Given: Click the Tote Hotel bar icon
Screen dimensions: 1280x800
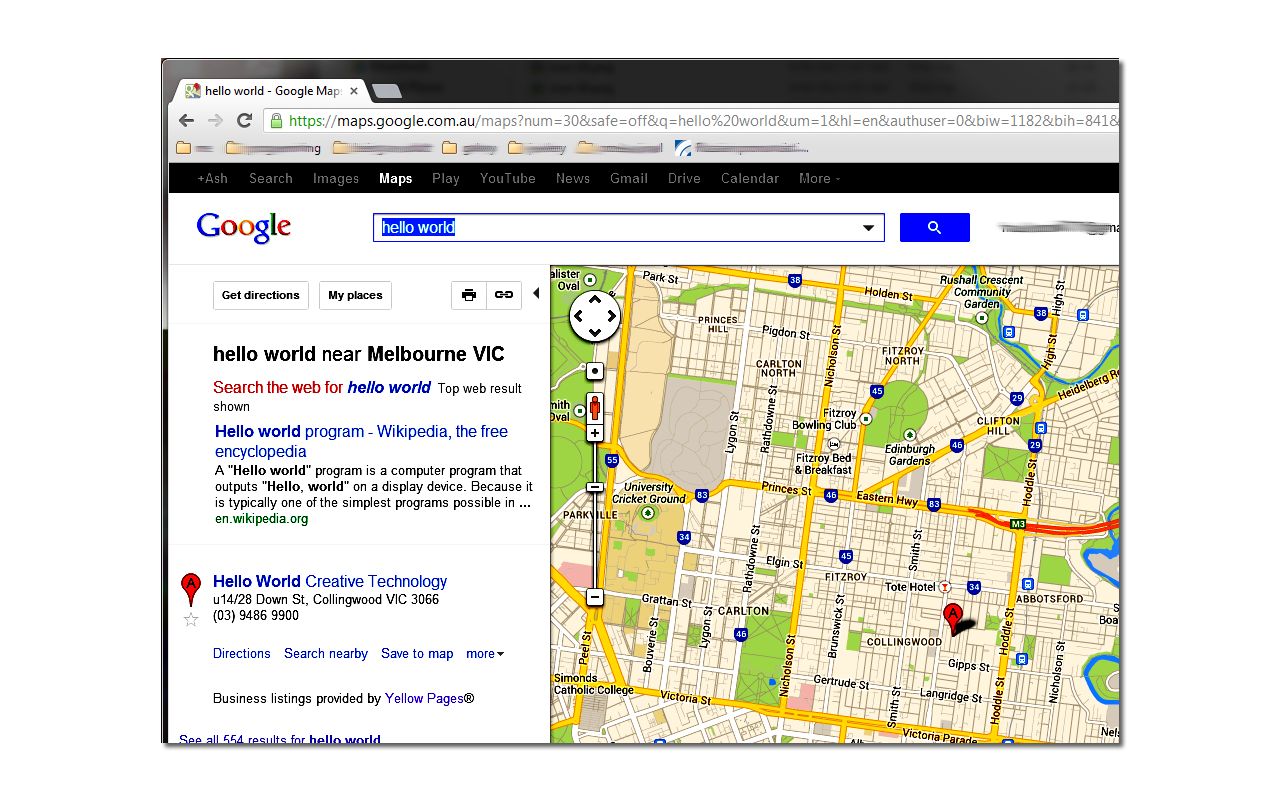Looking at the screenshot, I should coord(945,586).
